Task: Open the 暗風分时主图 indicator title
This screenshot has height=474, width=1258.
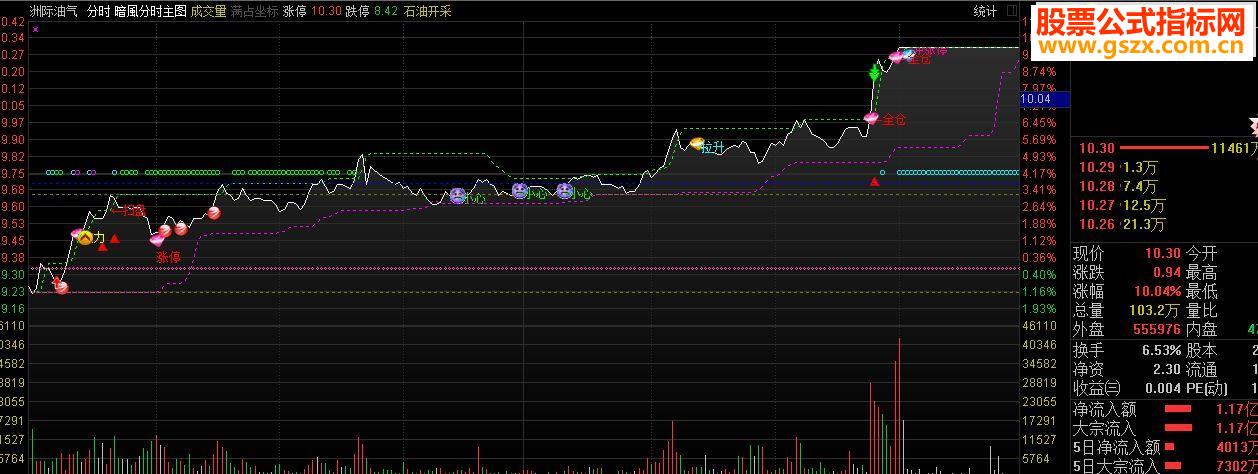Action: pos(150,12)
